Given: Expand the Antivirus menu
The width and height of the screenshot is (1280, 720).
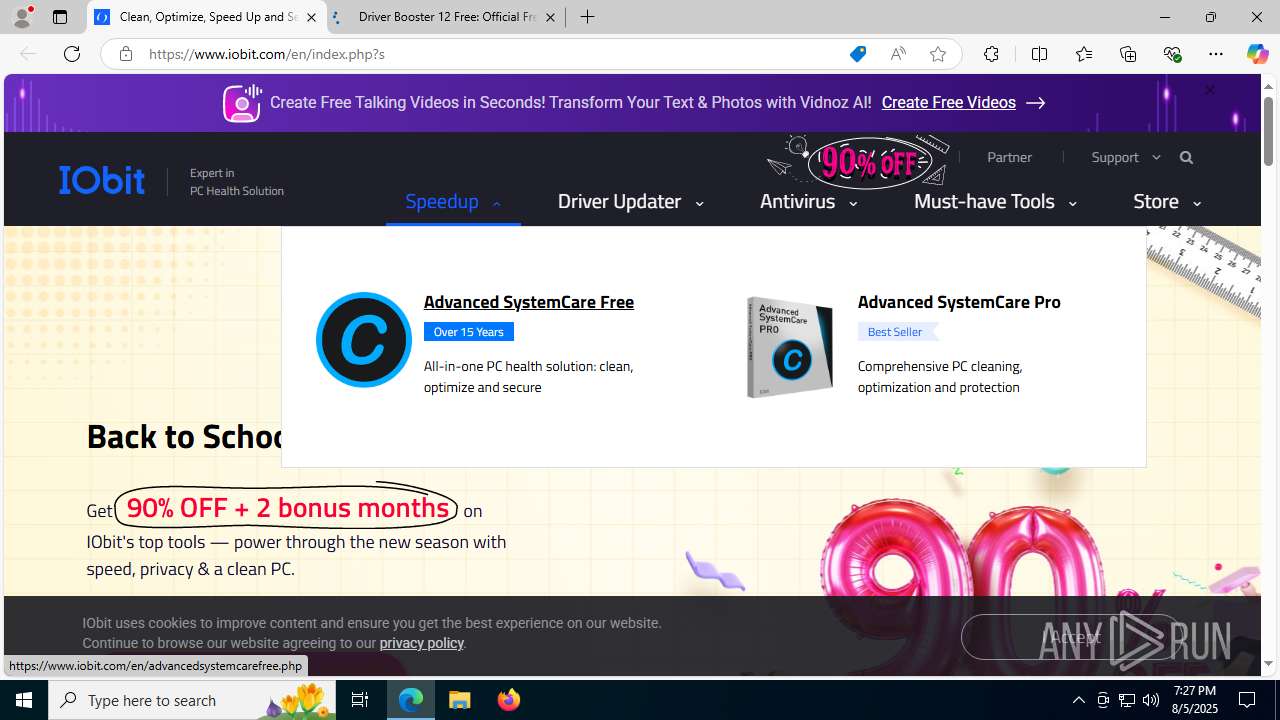Looking at the screenshot, I should pos(809,202).
